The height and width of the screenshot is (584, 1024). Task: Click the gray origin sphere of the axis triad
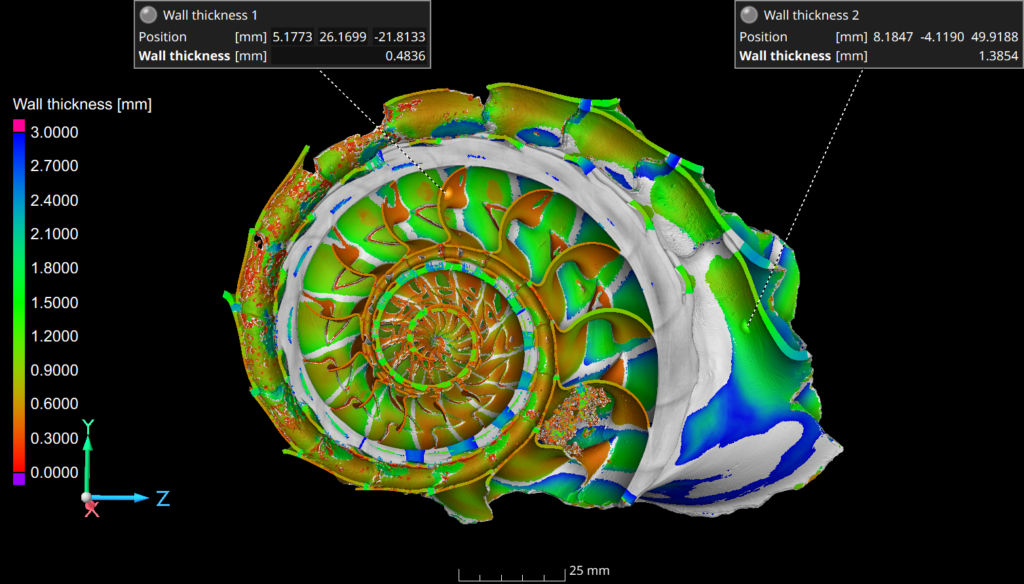point(87,498)
